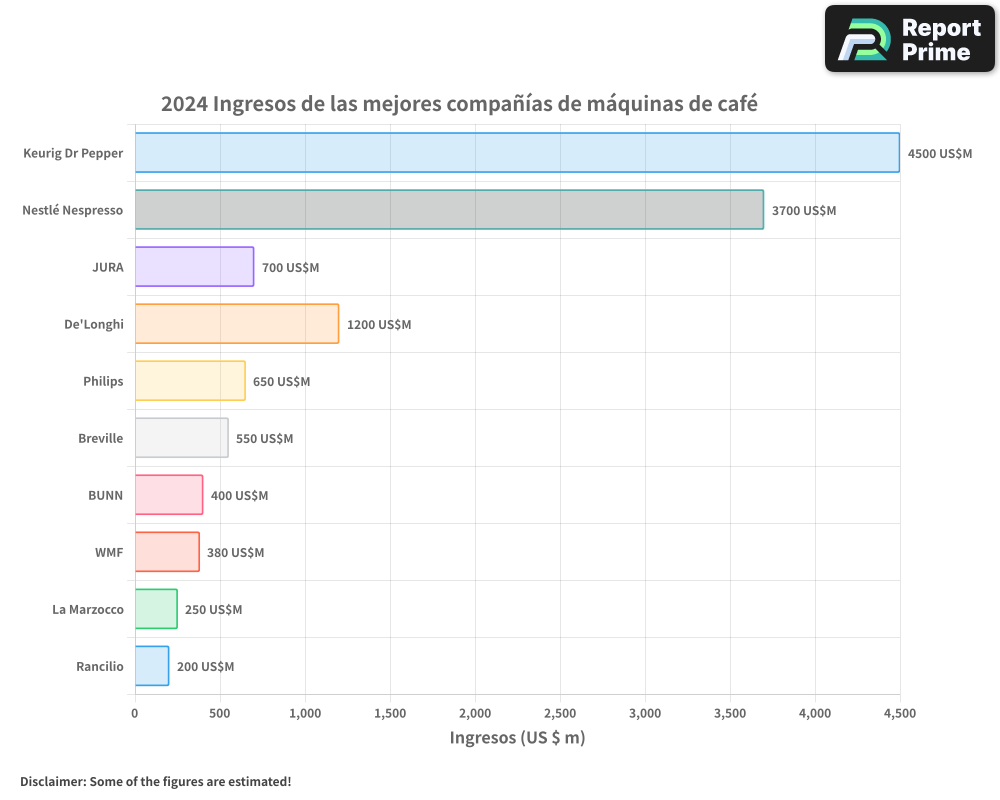Click the WMF revenue bar

coord(165,552)
